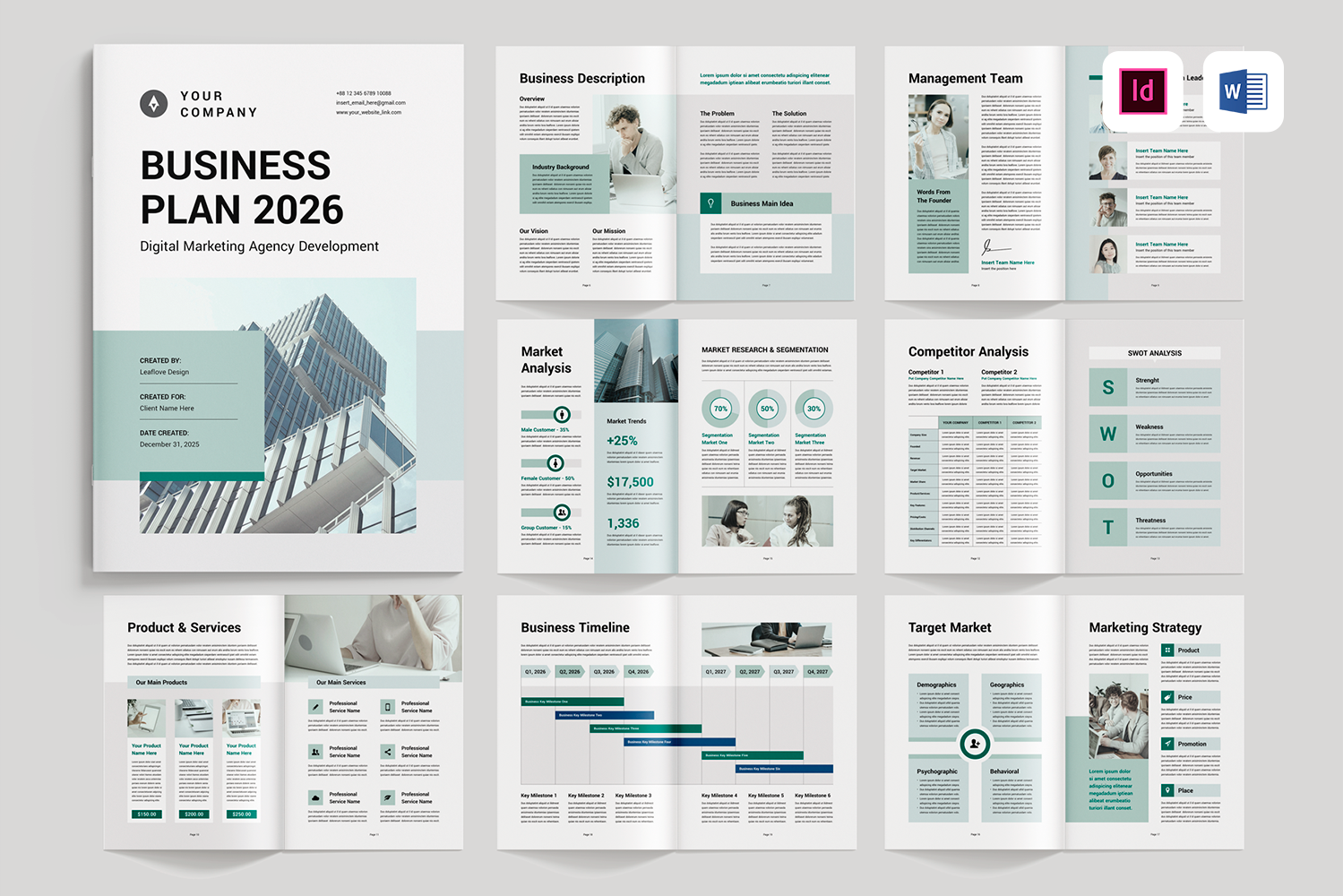Open the www.your_website_link.com link on cover
The height and width of the screenshot is (896, 1343).
pyautogui.click(x=368, y=112)
